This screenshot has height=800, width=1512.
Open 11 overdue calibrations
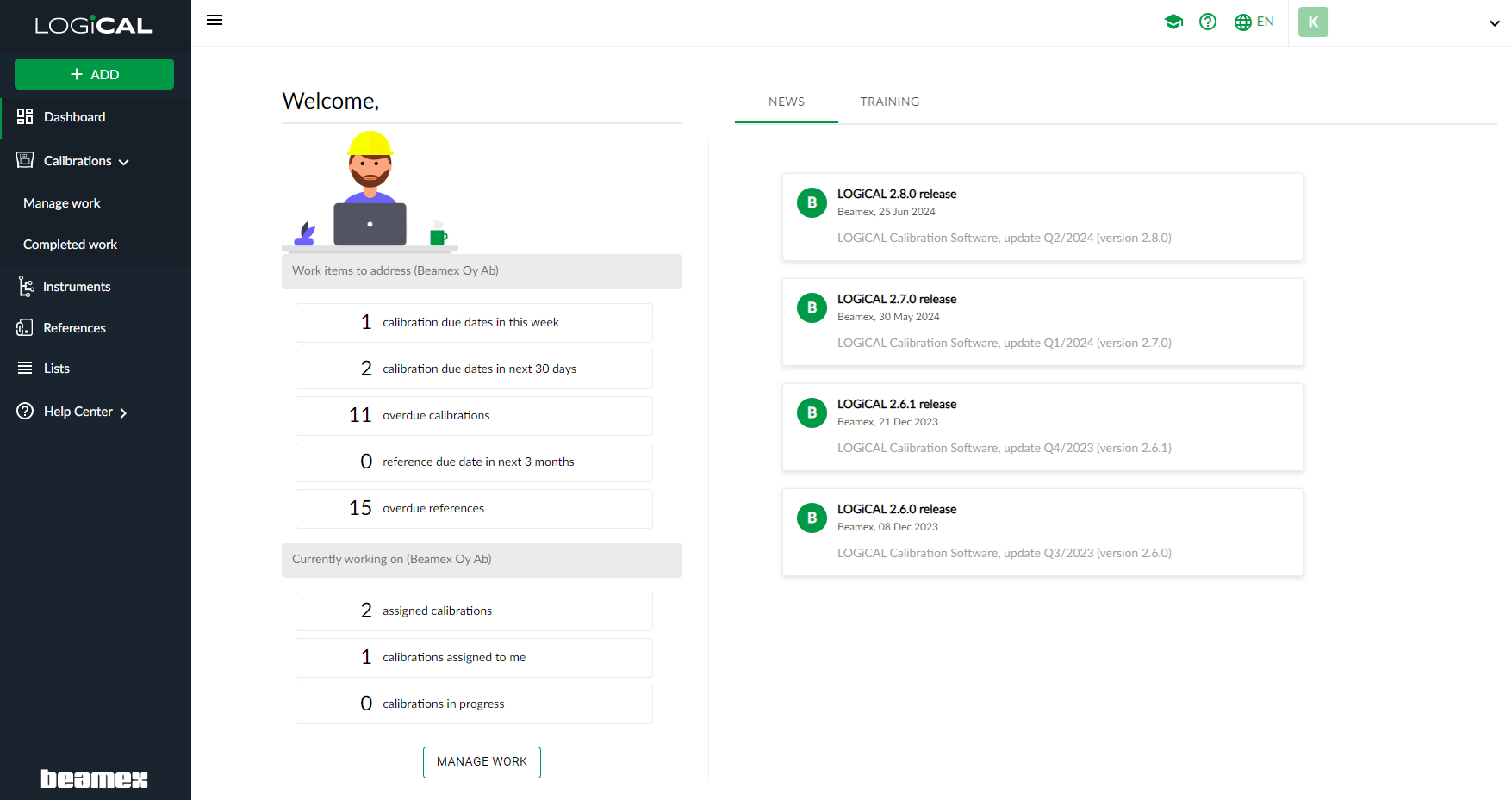[474, 416]
